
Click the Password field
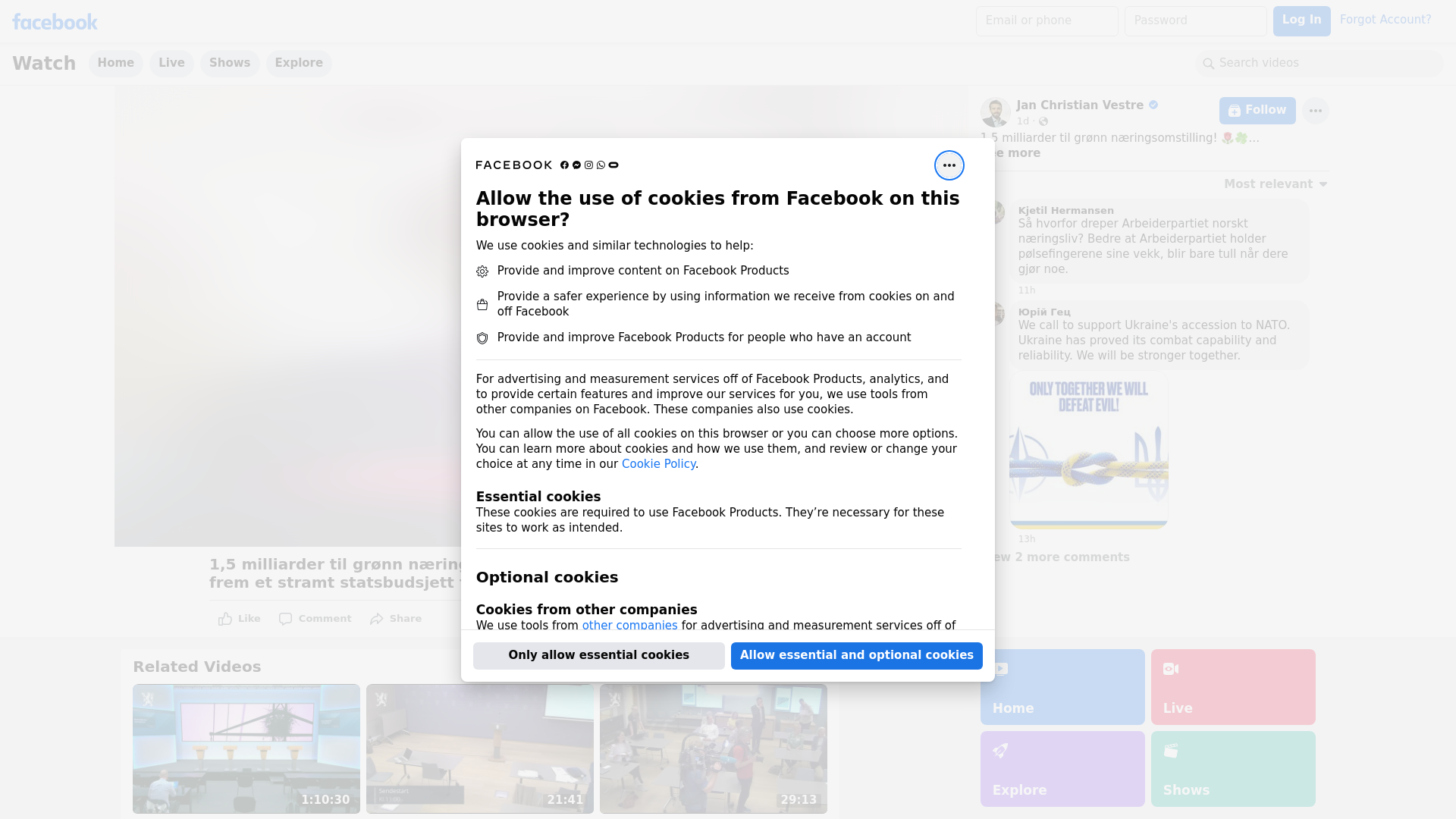tap(1195, 20)
